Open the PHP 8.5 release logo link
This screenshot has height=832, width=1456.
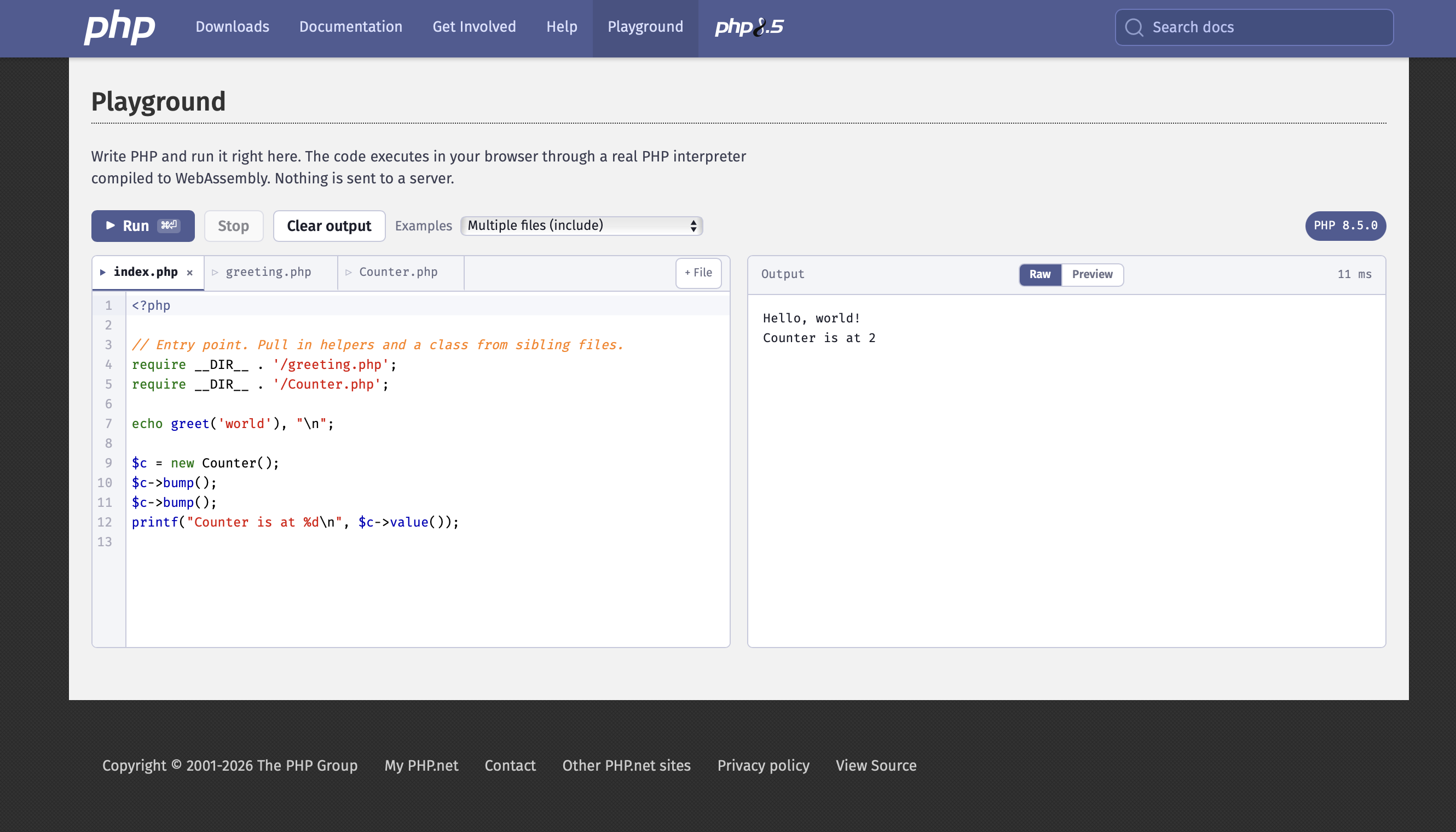tap(749, 27)
